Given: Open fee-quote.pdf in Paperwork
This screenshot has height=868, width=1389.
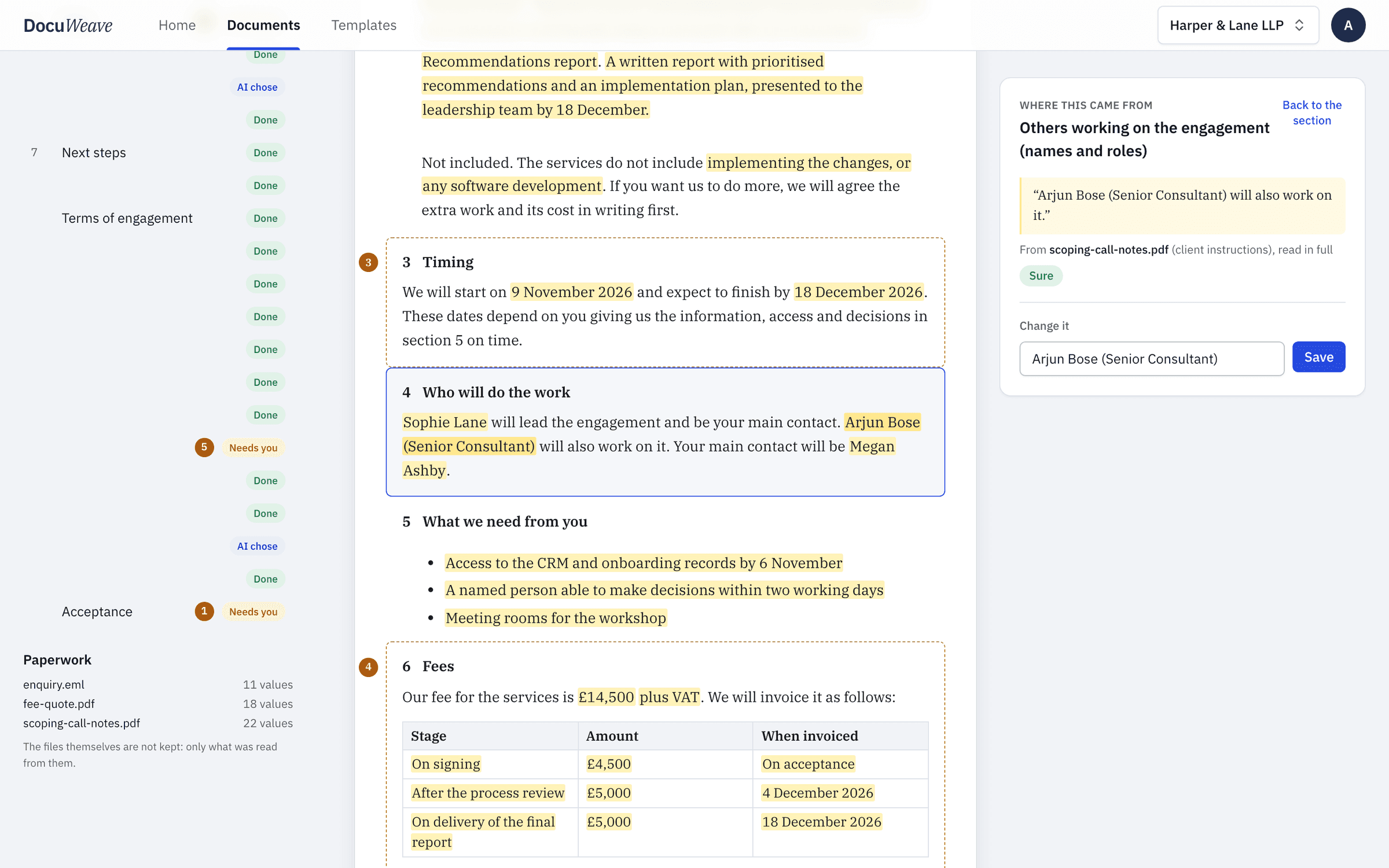Looking at the screenshot, I should tap(59, 704).
